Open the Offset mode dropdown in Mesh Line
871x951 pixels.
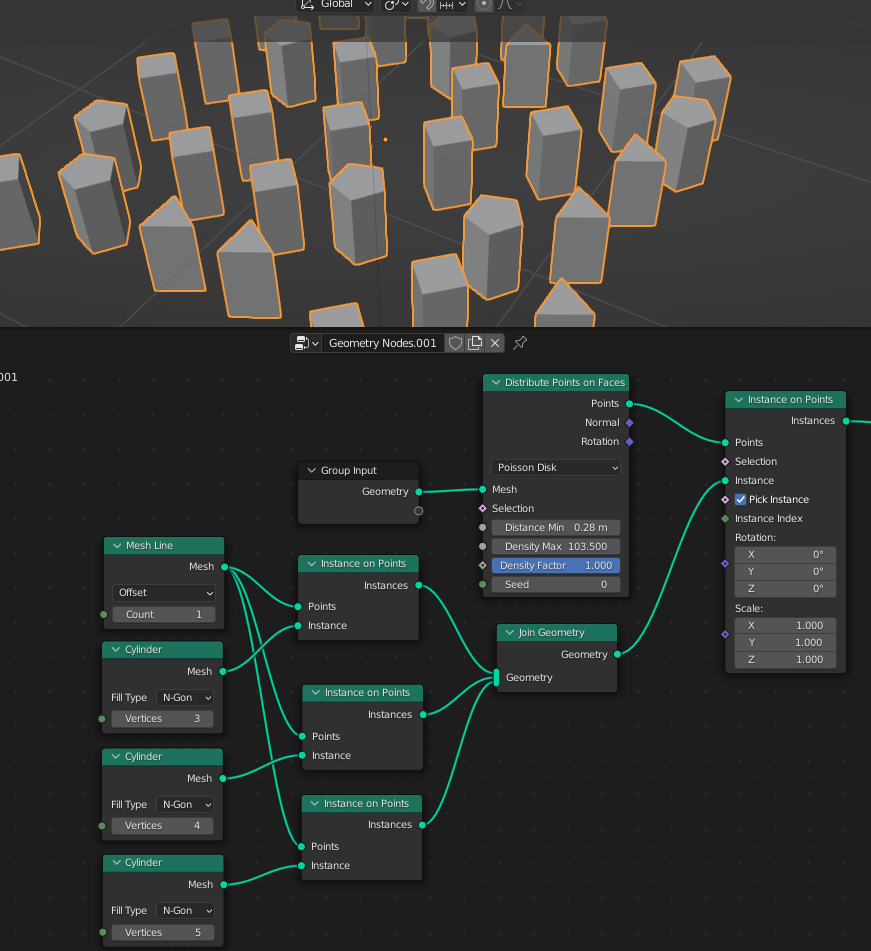[x=164, y=593]
